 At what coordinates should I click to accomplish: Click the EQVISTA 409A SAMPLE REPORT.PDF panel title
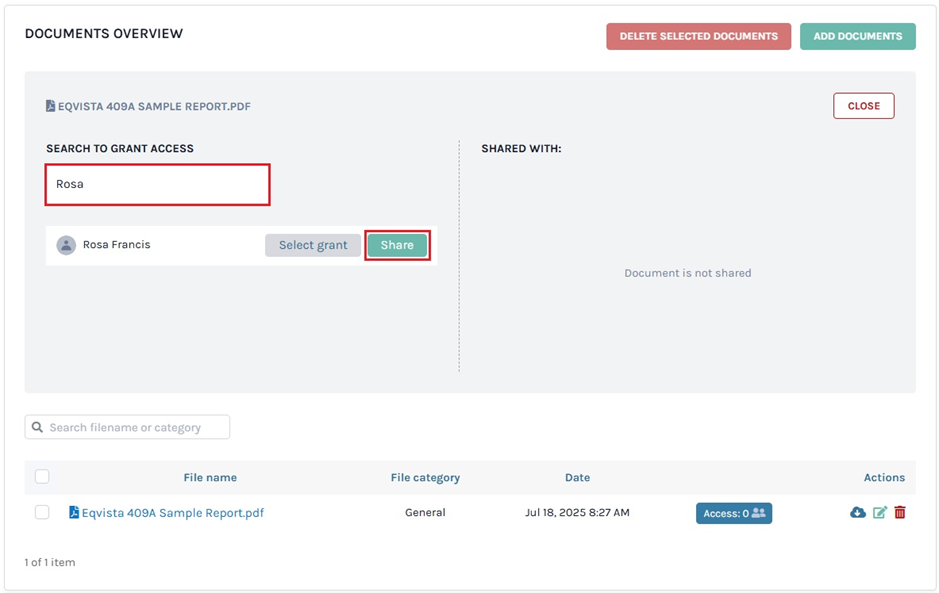[x=154, y=107]
